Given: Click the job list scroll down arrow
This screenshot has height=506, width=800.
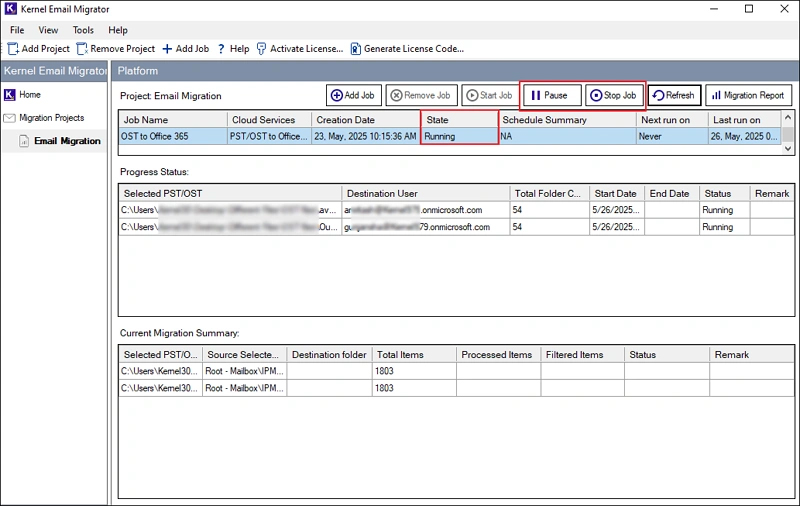Looking at the screenshot, I should 788,148.
